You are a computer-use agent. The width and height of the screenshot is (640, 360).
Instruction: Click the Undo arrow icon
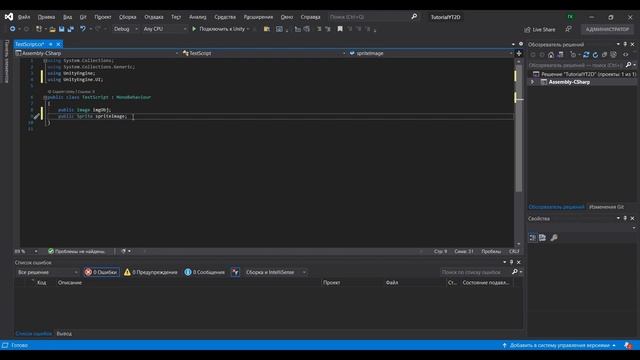(x=83, y=29)
